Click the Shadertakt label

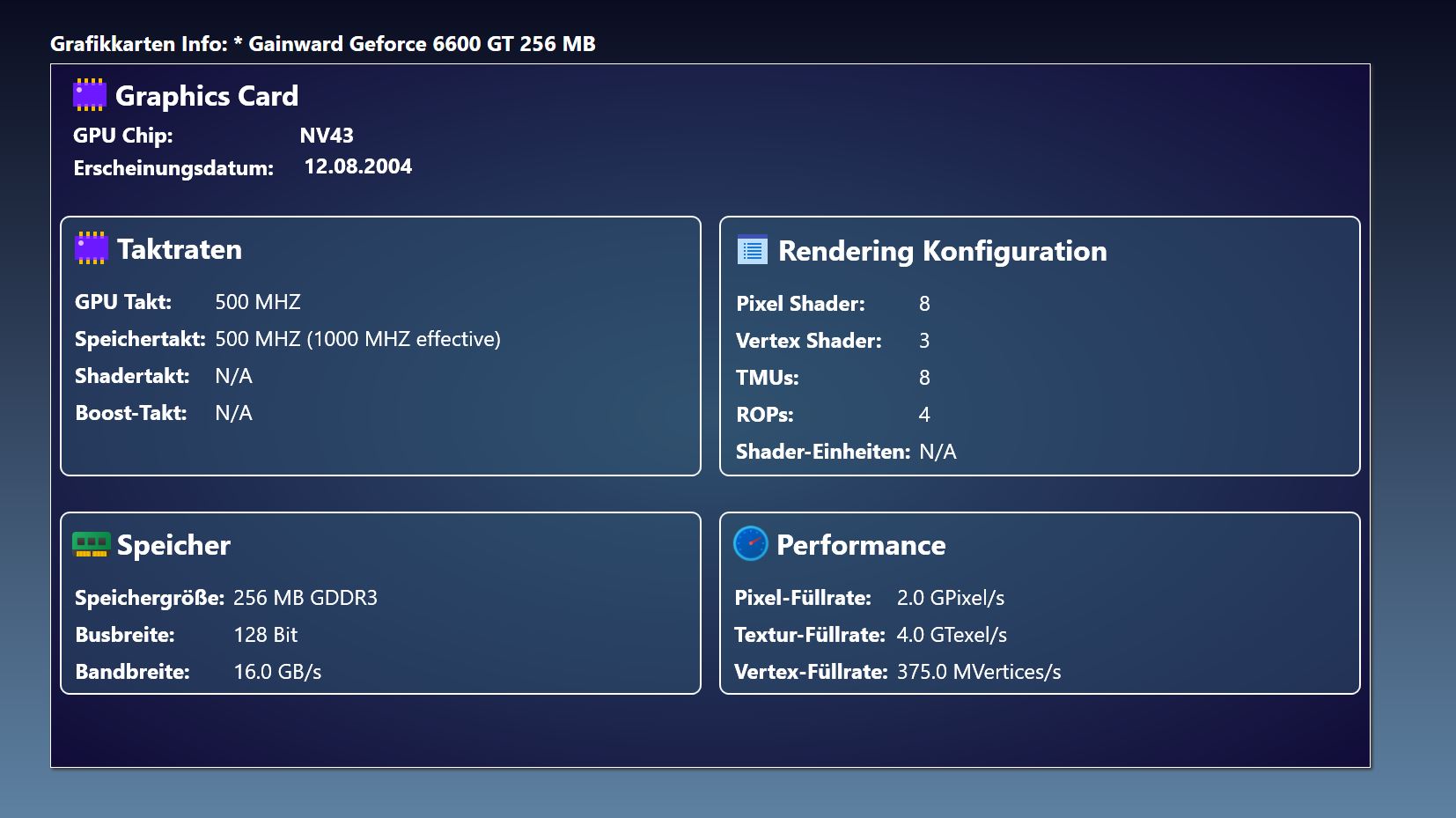pos(132,376)
